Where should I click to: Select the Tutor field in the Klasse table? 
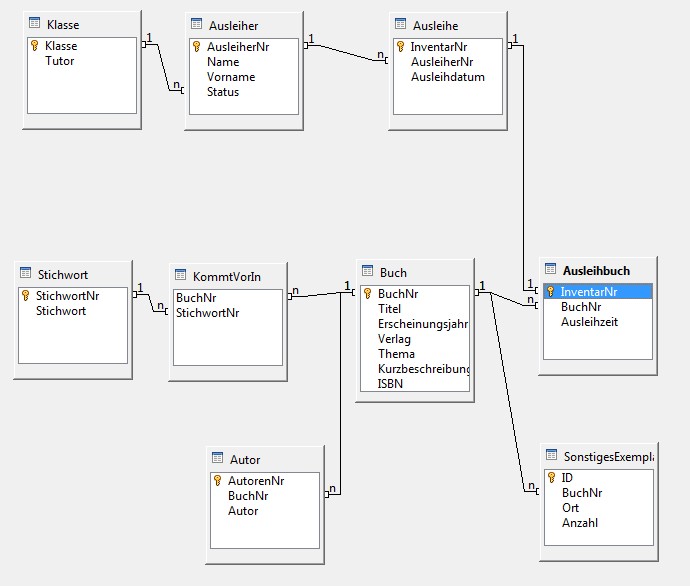click(x=59, y=61)
